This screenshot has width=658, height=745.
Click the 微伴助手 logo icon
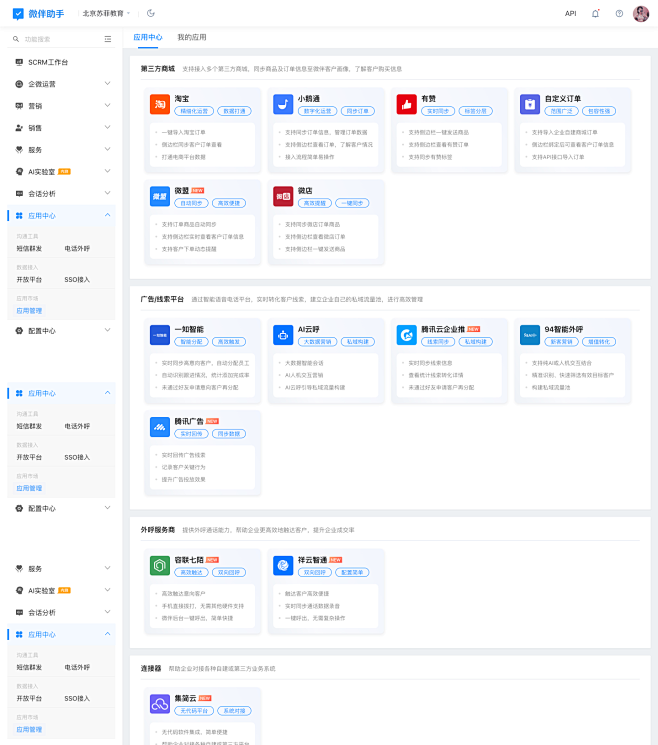(x=18, y=14)
